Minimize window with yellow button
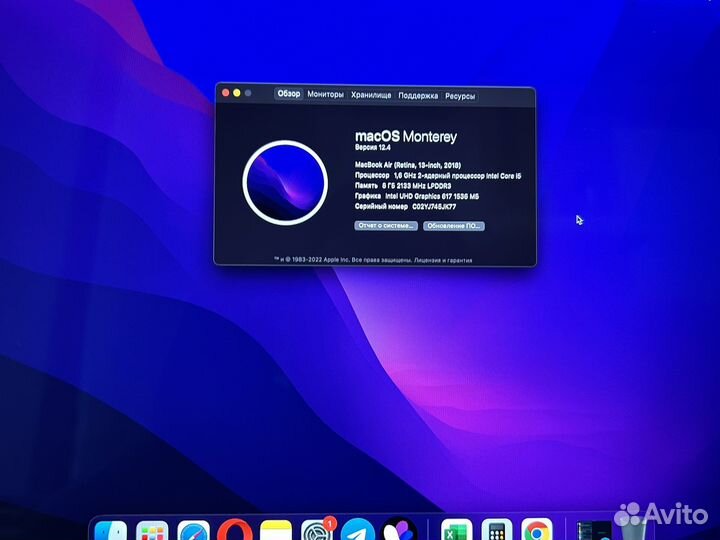 236,93
